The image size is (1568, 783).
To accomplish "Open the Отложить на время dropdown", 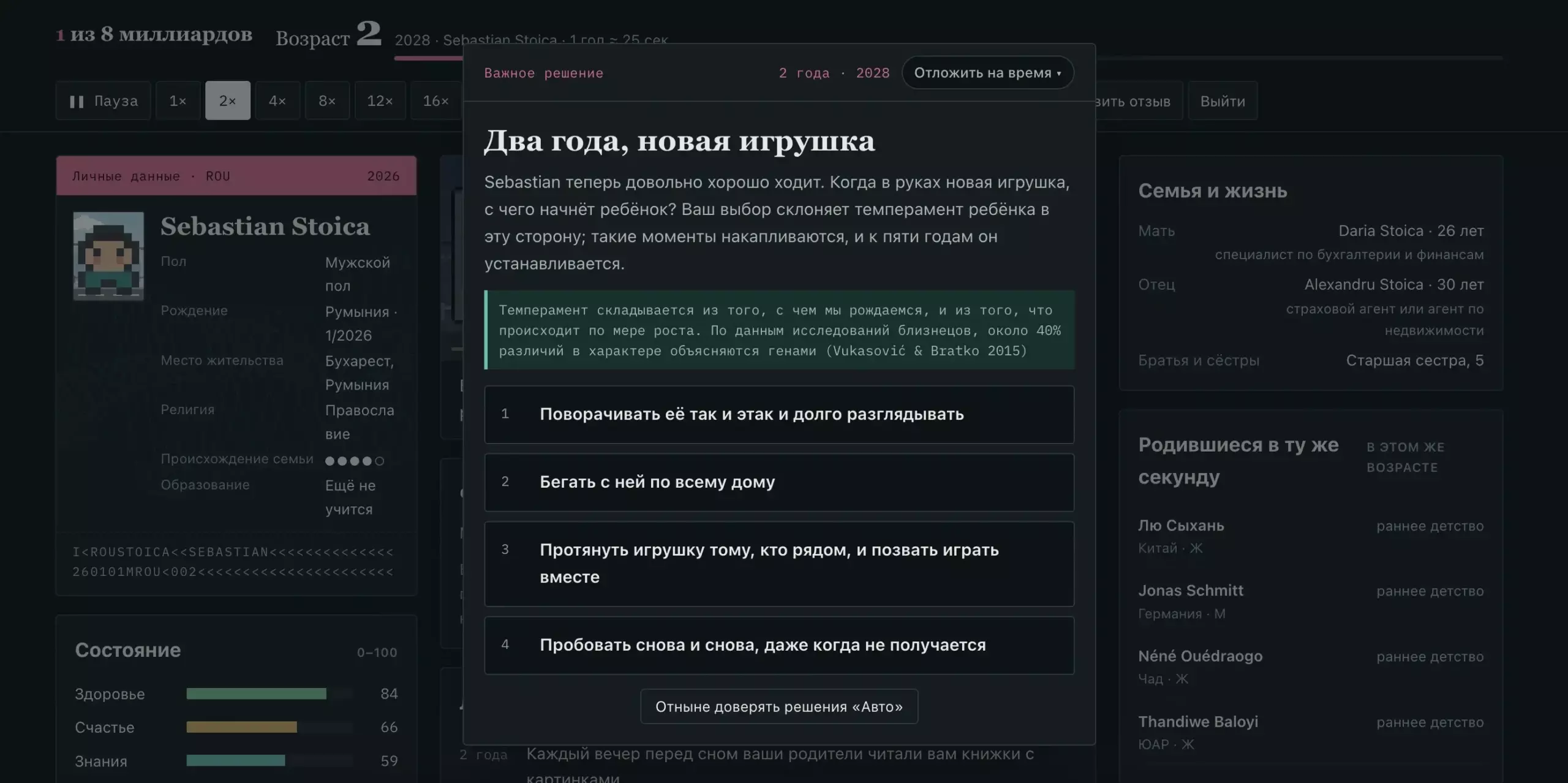I will 987,73.
